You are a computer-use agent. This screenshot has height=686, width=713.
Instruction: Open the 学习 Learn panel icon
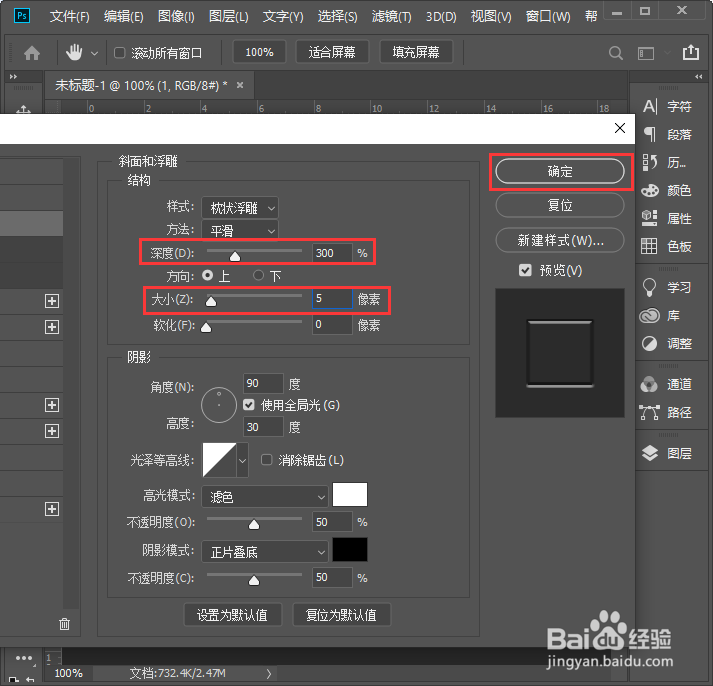[x=649, y=287]
